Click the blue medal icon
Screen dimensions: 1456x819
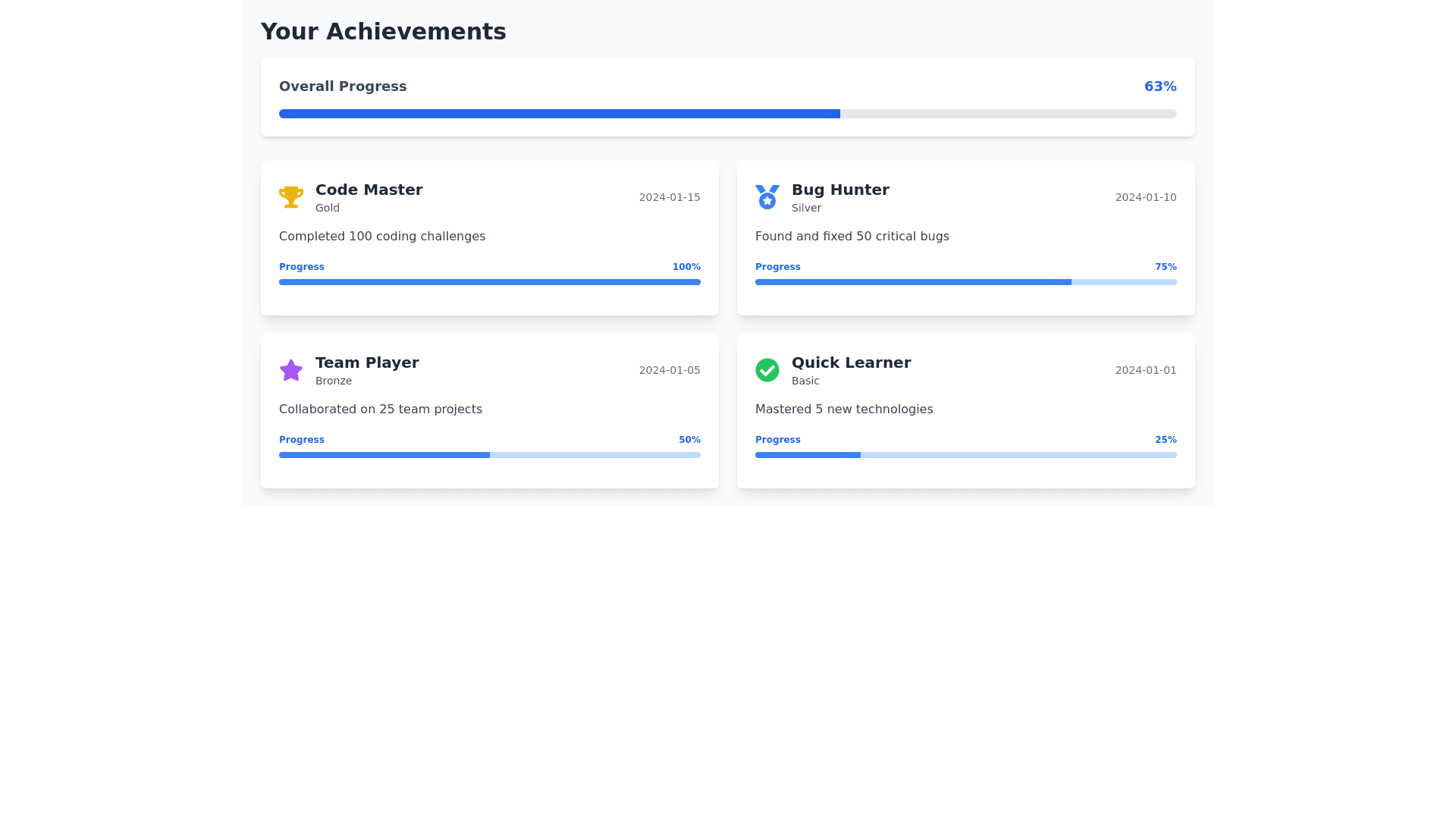coord(767,197)
